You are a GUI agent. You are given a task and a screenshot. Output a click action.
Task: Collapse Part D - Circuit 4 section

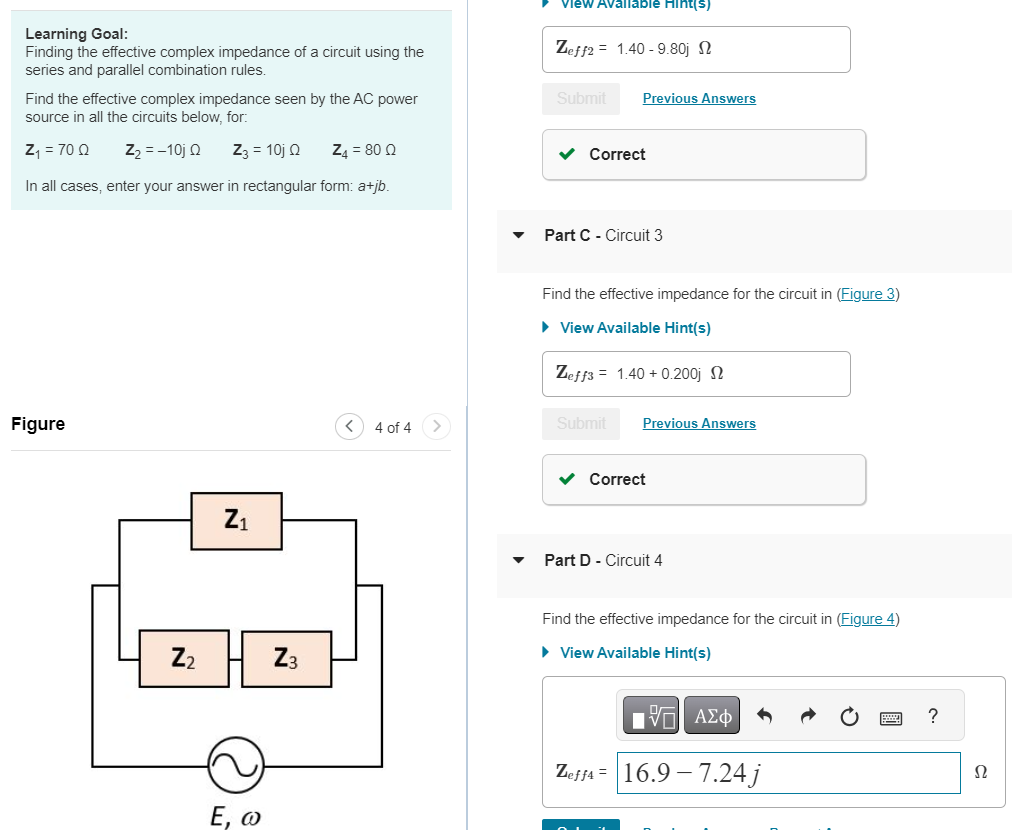pos(518,560)
